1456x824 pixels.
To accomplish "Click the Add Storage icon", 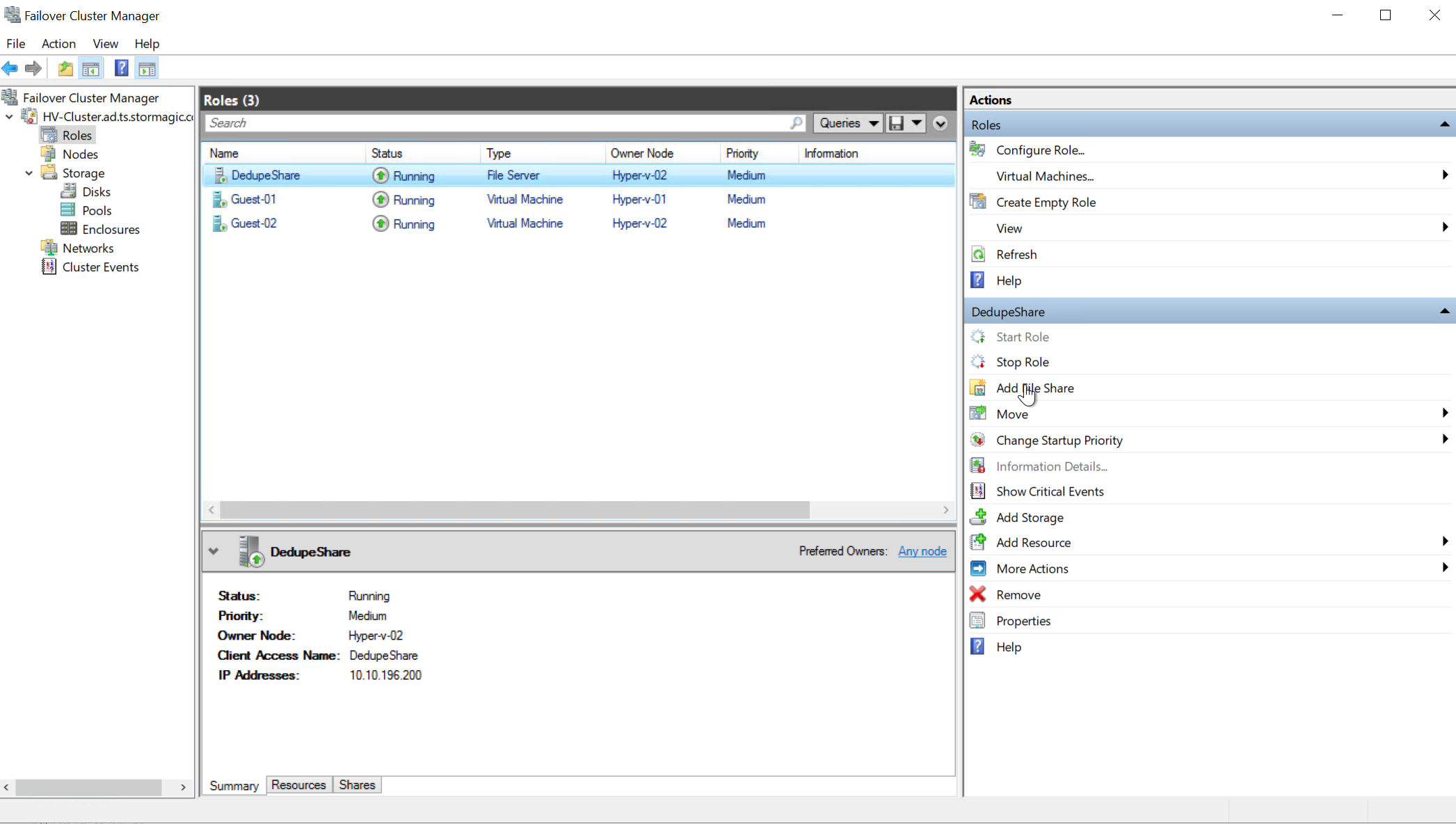I will (x=977, y=517).
